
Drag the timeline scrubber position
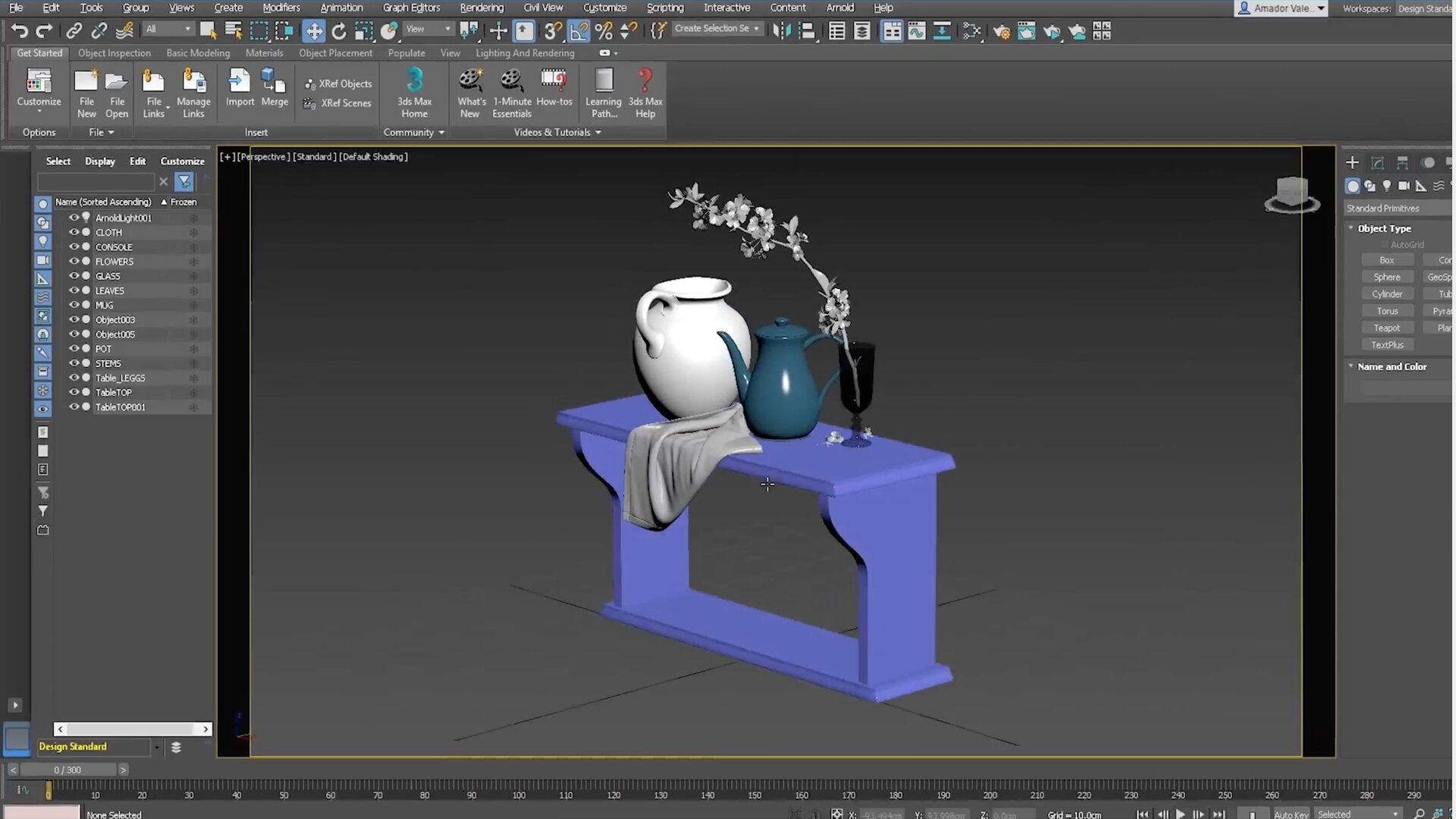(48, 790)
